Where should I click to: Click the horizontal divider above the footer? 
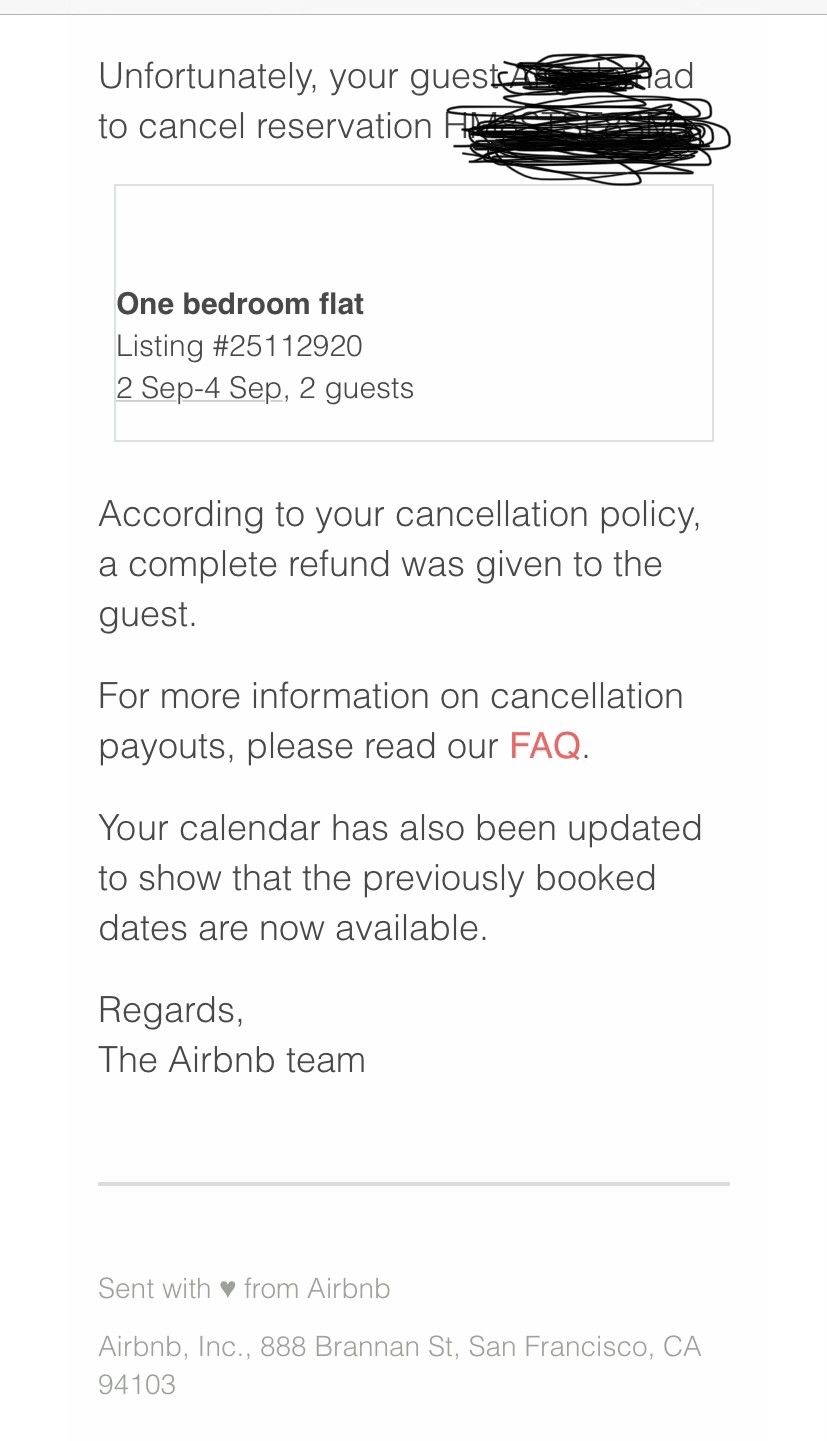413,1184
